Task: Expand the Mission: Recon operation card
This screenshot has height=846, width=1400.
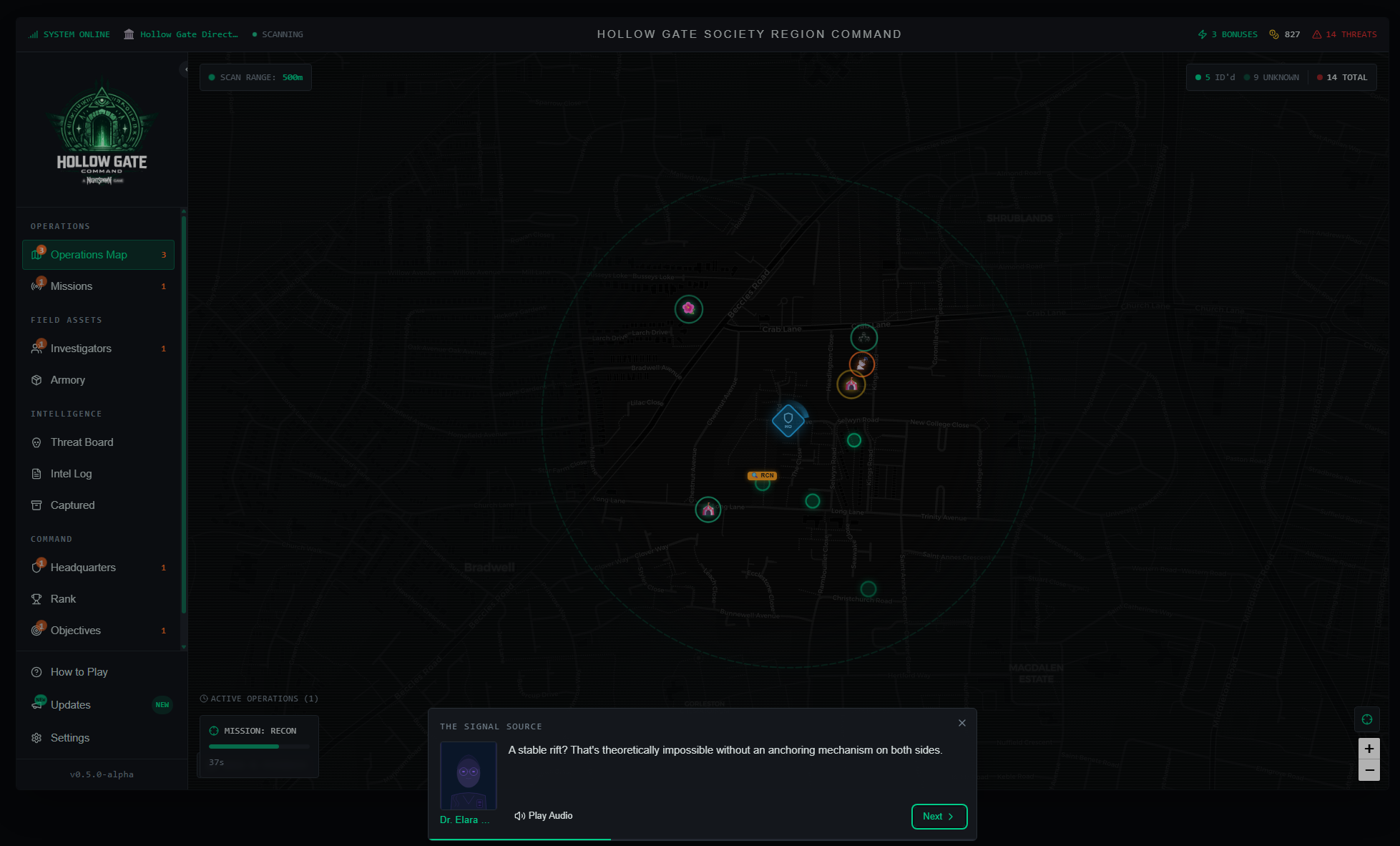Action: point(259,731)
